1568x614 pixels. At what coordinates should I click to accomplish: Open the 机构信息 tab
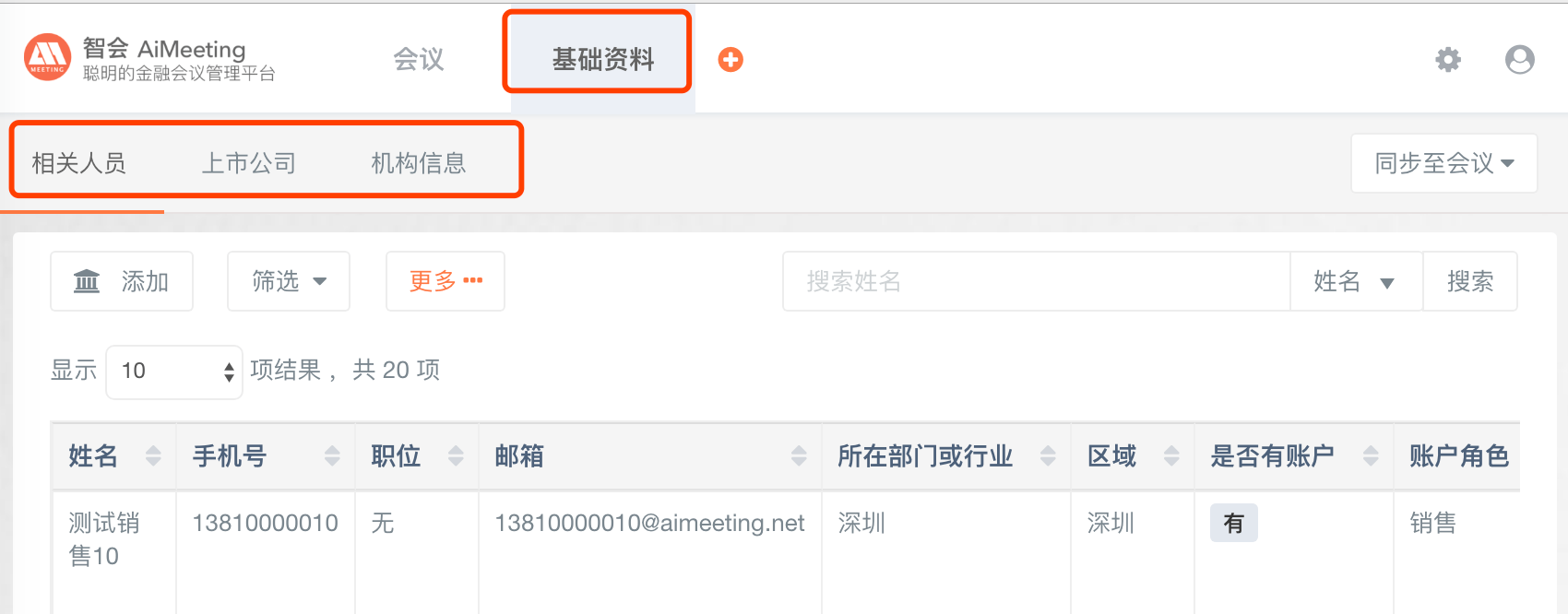click(x=419, y=163)
